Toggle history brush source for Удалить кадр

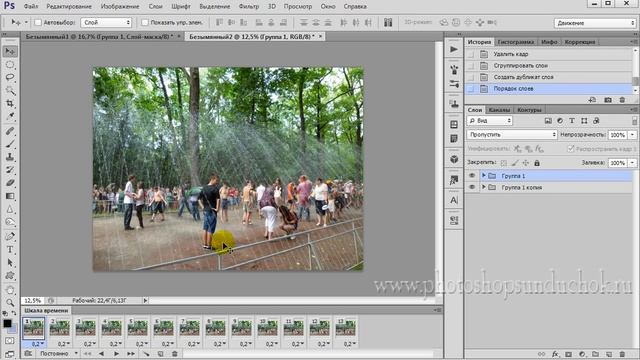click(x=471, y=54)
